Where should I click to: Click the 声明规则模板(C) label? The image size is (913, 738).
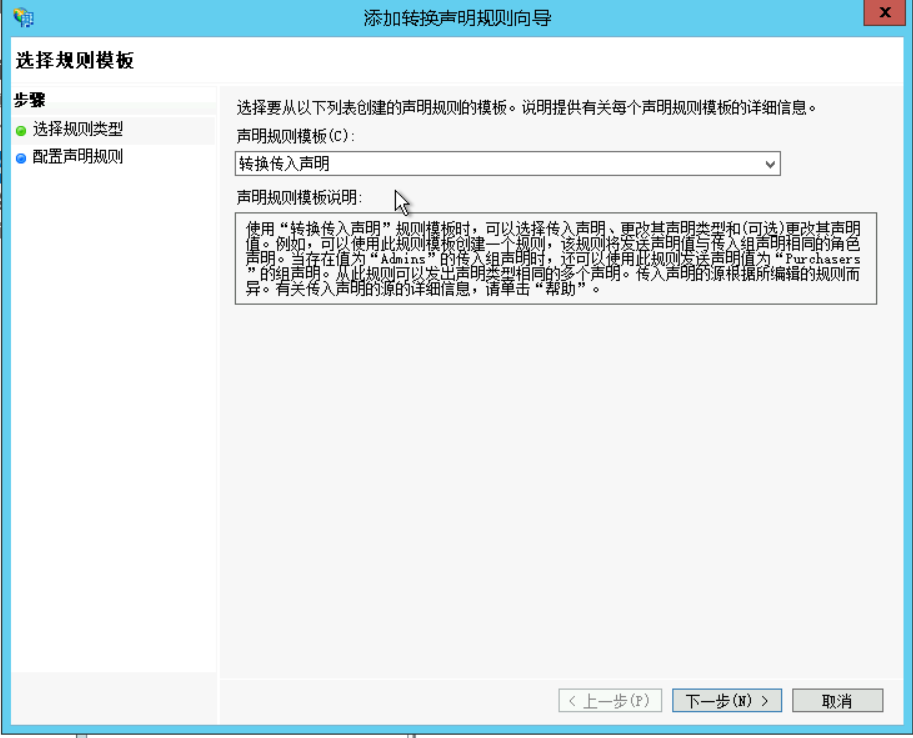tap(296, 136)
